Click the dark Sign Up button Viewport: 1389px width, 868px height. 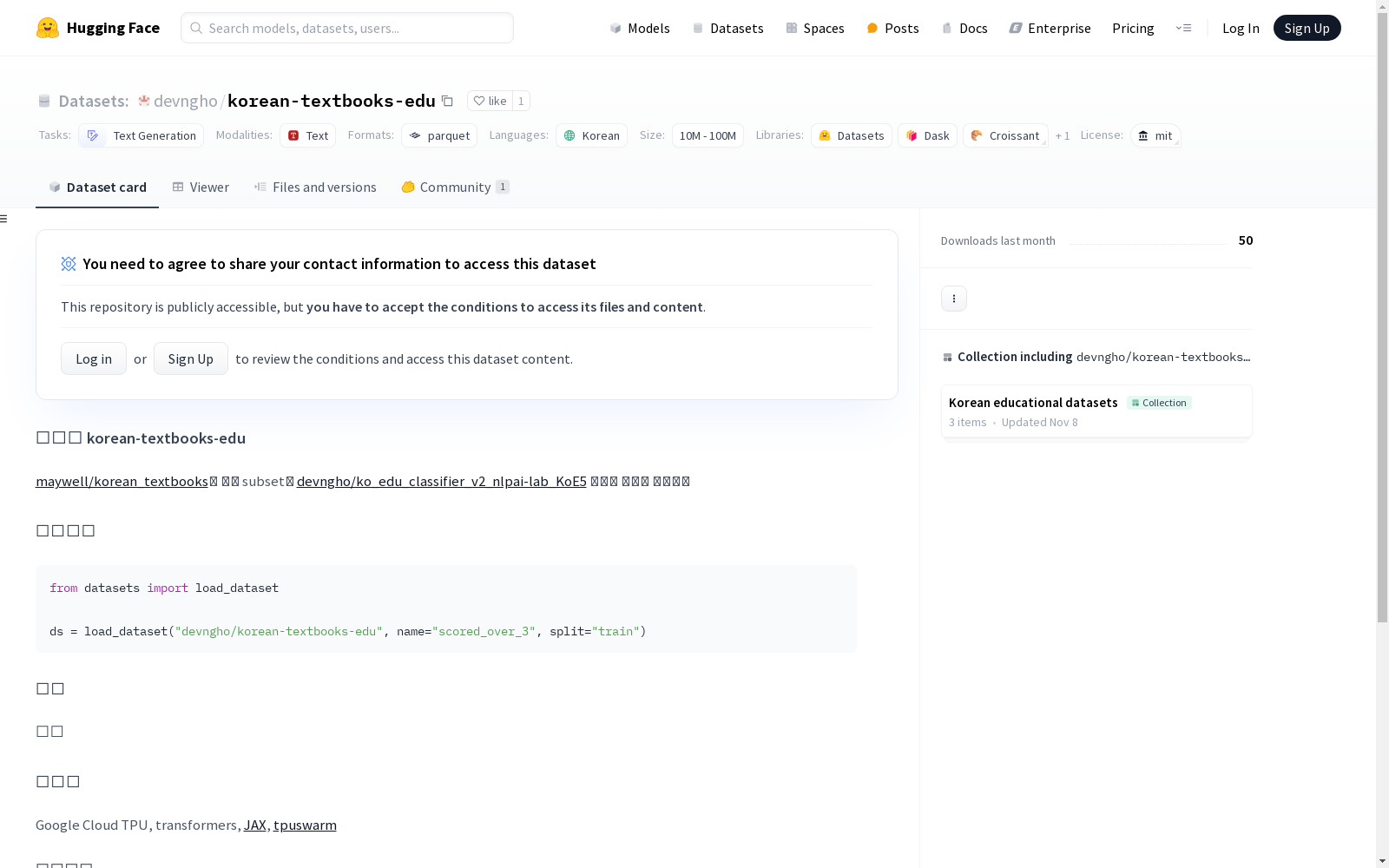pos(1307,28)
